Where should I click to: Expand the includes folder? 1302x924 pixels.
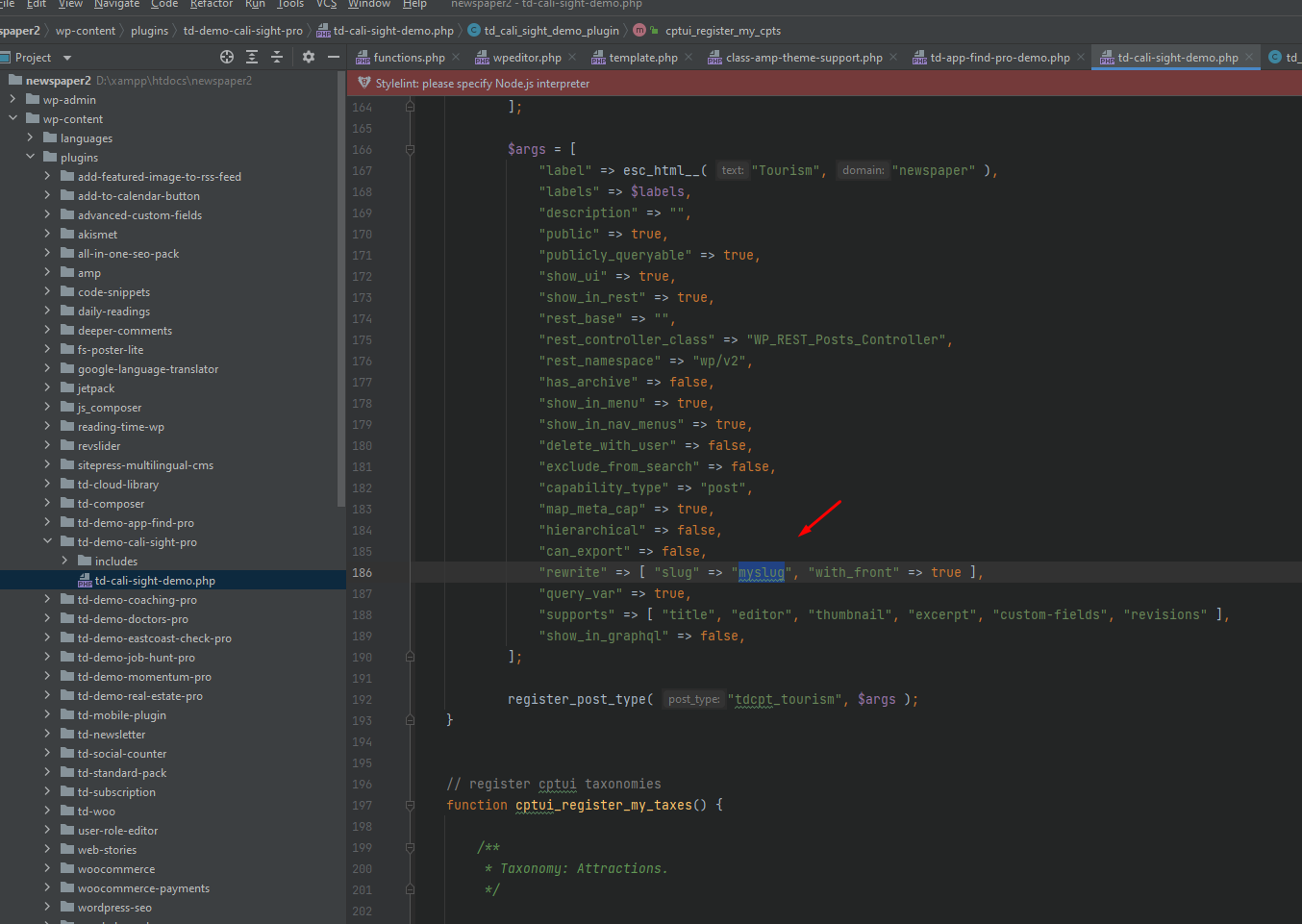pyautogui.click(x=64, y=561)
